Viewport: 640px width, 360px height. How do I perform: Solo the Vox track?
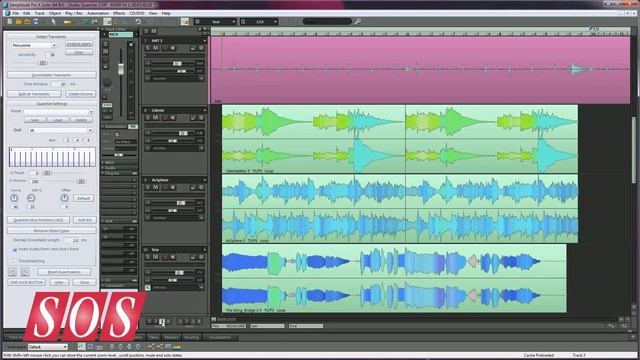click(x=148, y=257)
